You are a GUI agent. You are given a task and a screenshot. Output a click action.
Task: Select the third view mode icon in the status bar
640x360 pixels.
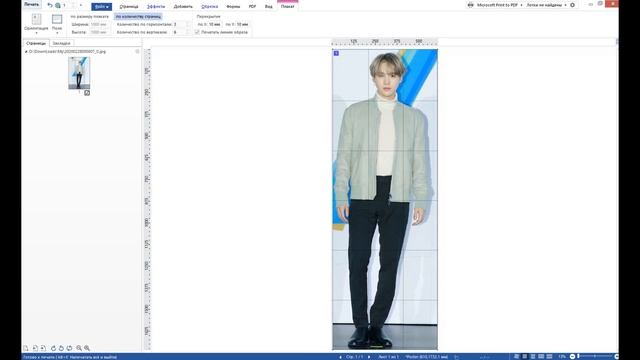[x=533, y=357]
